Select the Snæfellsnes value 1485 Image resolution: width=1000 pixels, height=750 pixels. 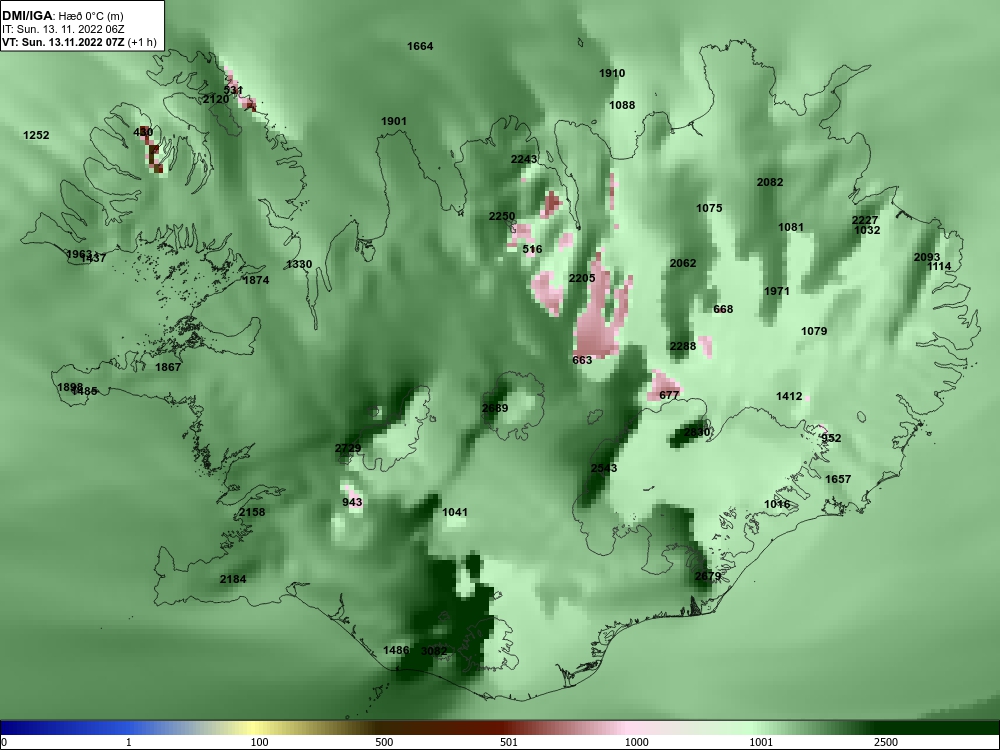tap(84, 391)
